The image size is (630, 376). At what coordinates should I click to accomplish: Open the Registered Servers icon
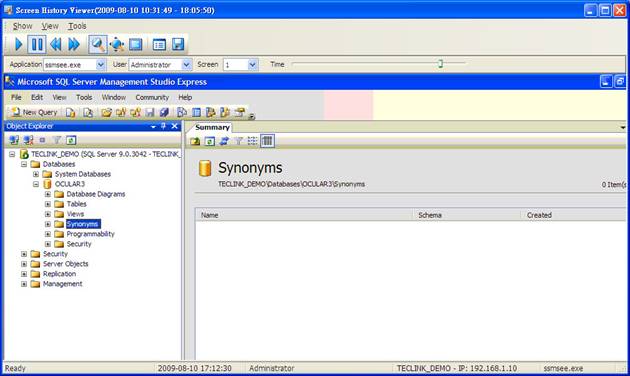click(x=182, y=113)
